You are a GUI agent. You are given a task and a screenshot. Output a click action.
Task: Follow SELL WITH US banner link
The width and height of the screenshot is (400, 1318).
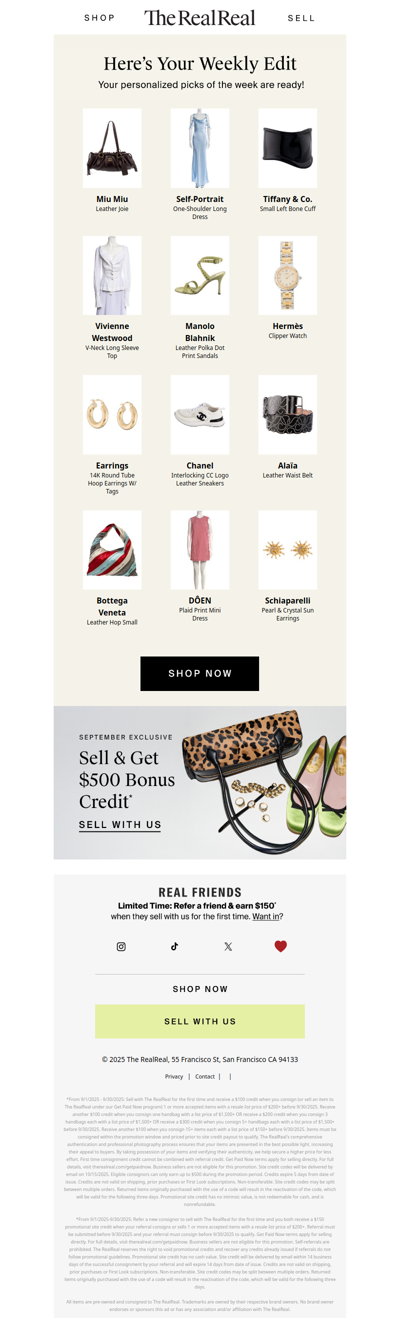tap(120, 825)
